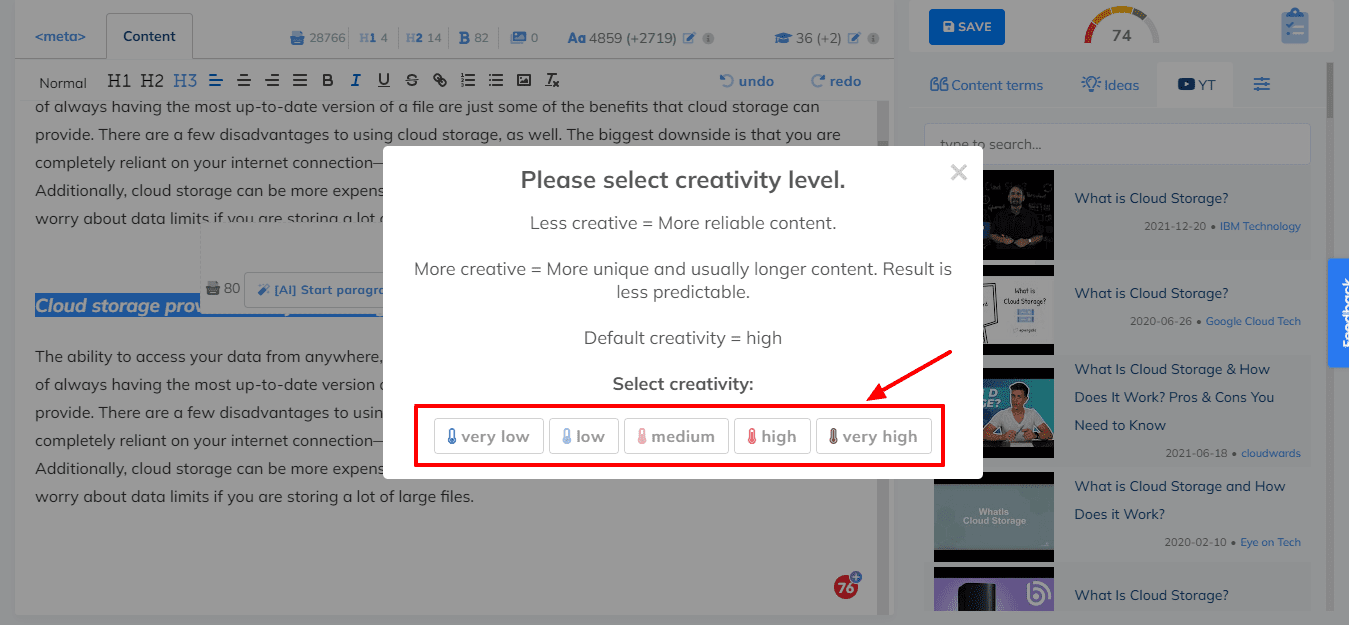Click the red 76 badge icon
The image size is (1349, 625).
click(x=847, y=586)
